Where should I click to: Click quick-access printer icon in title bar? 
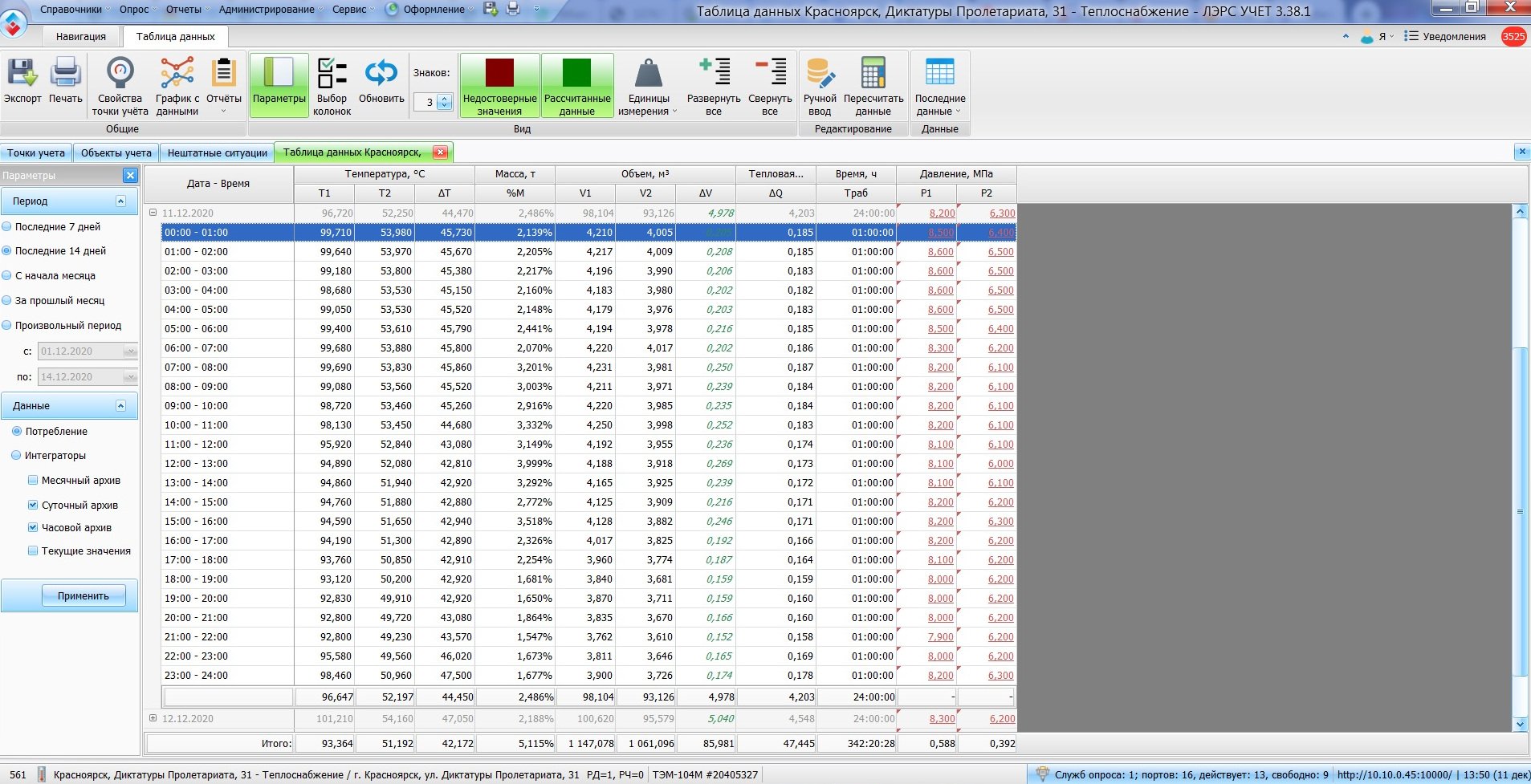coord(513,10)
